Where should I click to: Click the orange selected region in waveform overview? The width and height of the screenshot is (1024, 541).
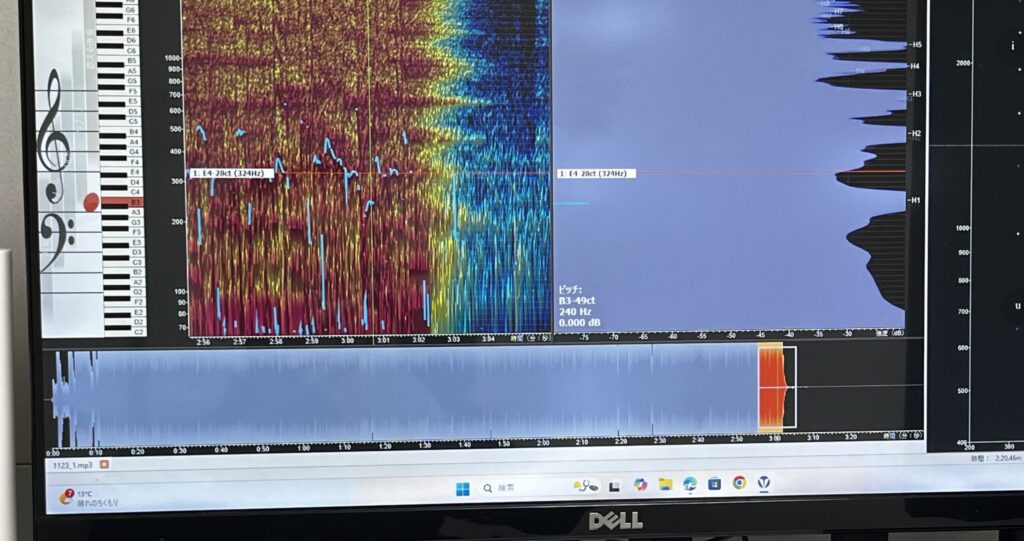pyautogui.click(x=771, y=387)
